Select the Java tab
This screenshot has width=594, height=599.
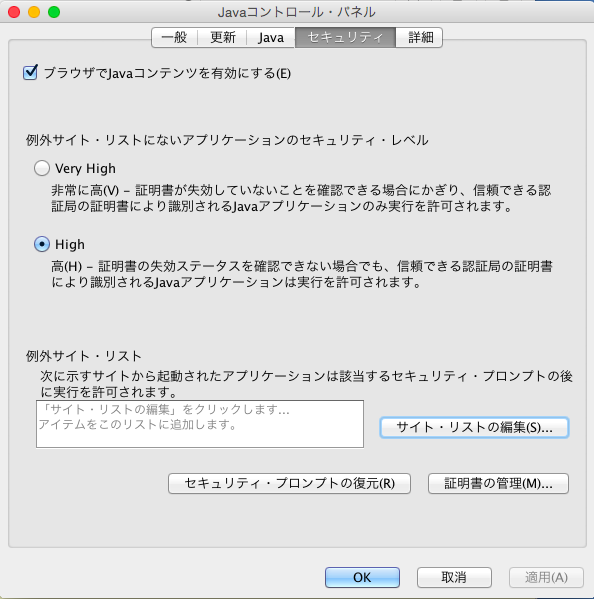[x=270, y=37]
